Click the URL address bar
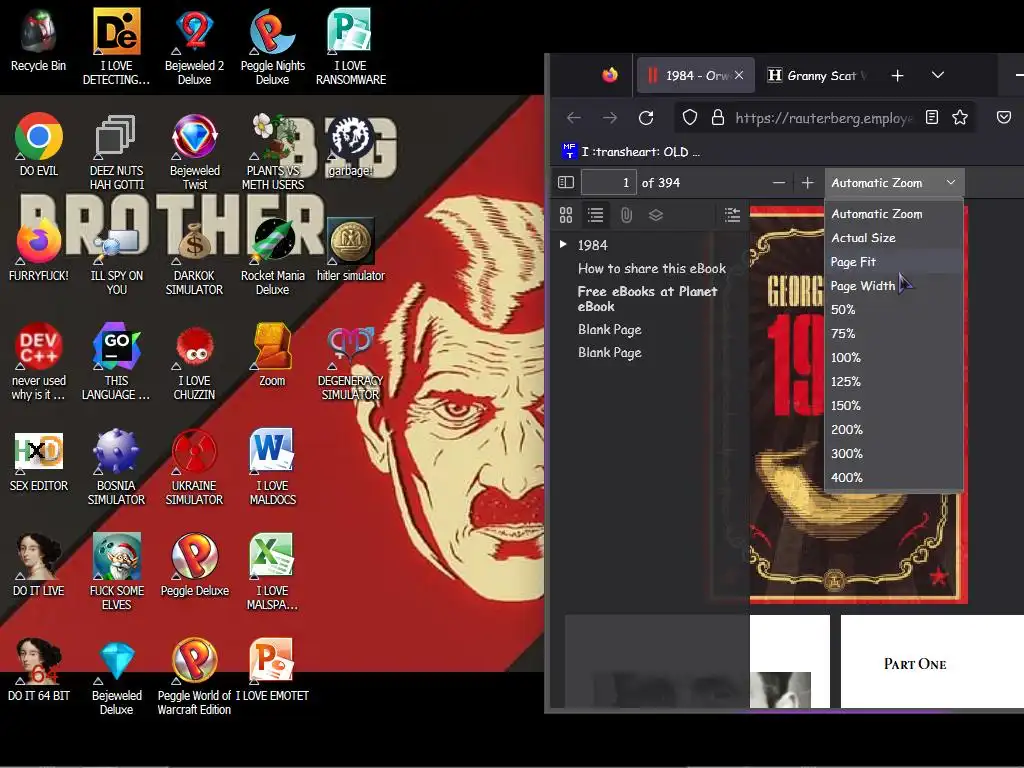 (823, 118)
